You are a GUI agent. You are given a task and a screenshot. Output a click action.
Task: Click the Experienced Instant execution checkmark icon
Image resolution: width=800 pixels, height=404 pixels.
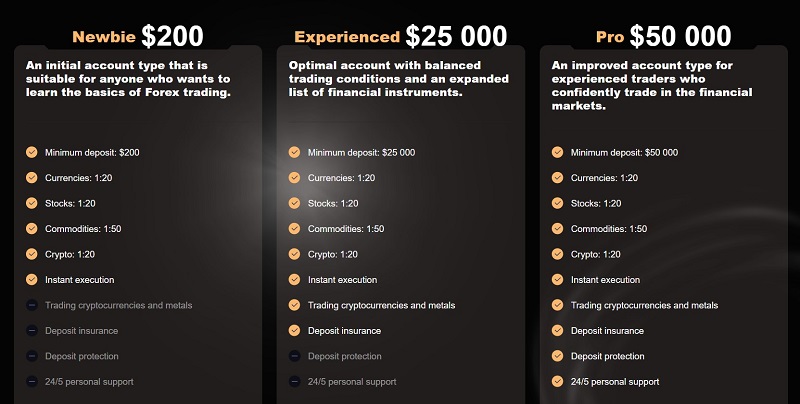pos(294,280)
